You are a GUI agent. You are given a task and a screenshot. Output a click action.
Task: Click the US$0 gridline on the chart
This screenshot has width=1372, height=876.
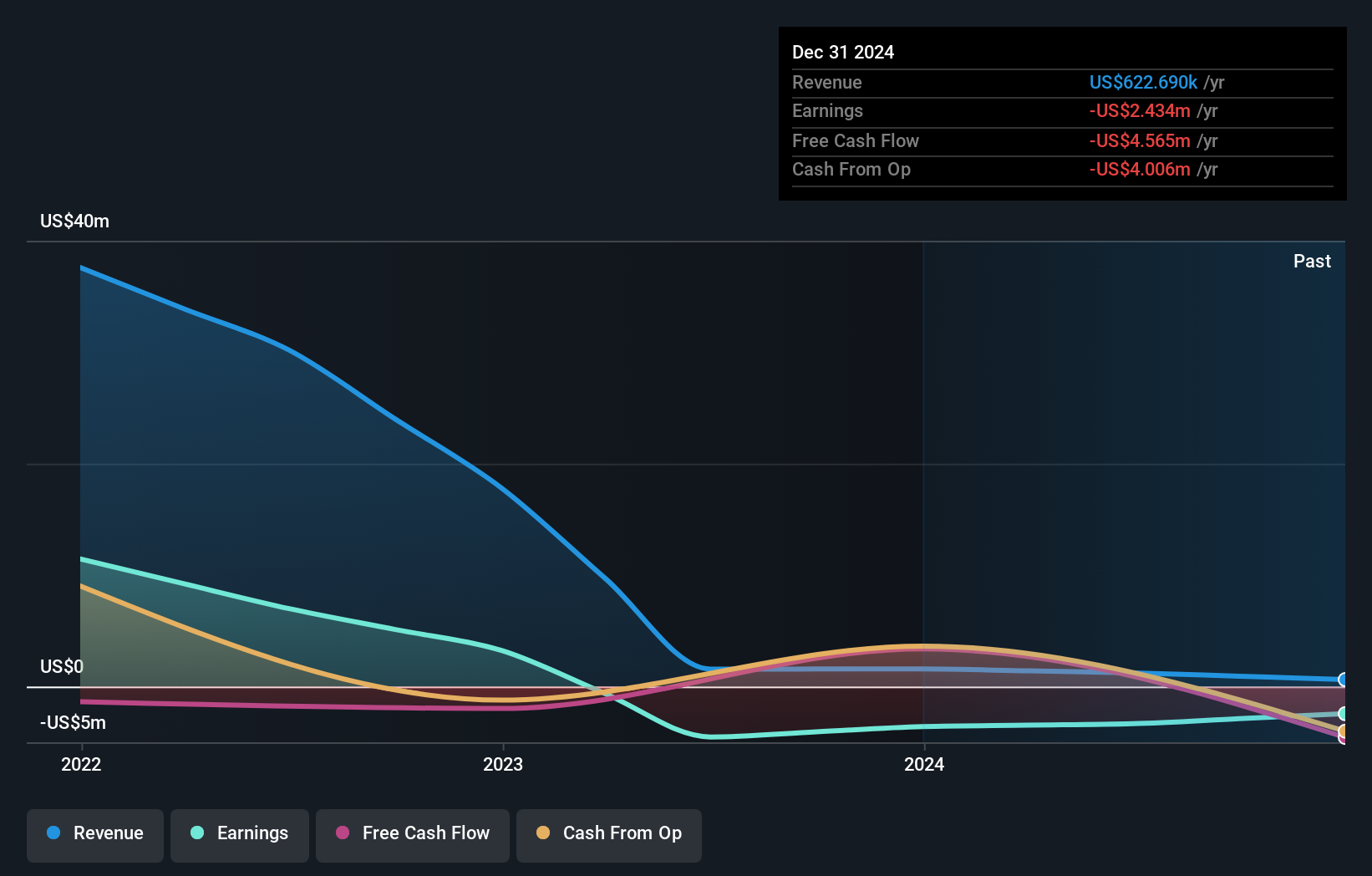668,686
